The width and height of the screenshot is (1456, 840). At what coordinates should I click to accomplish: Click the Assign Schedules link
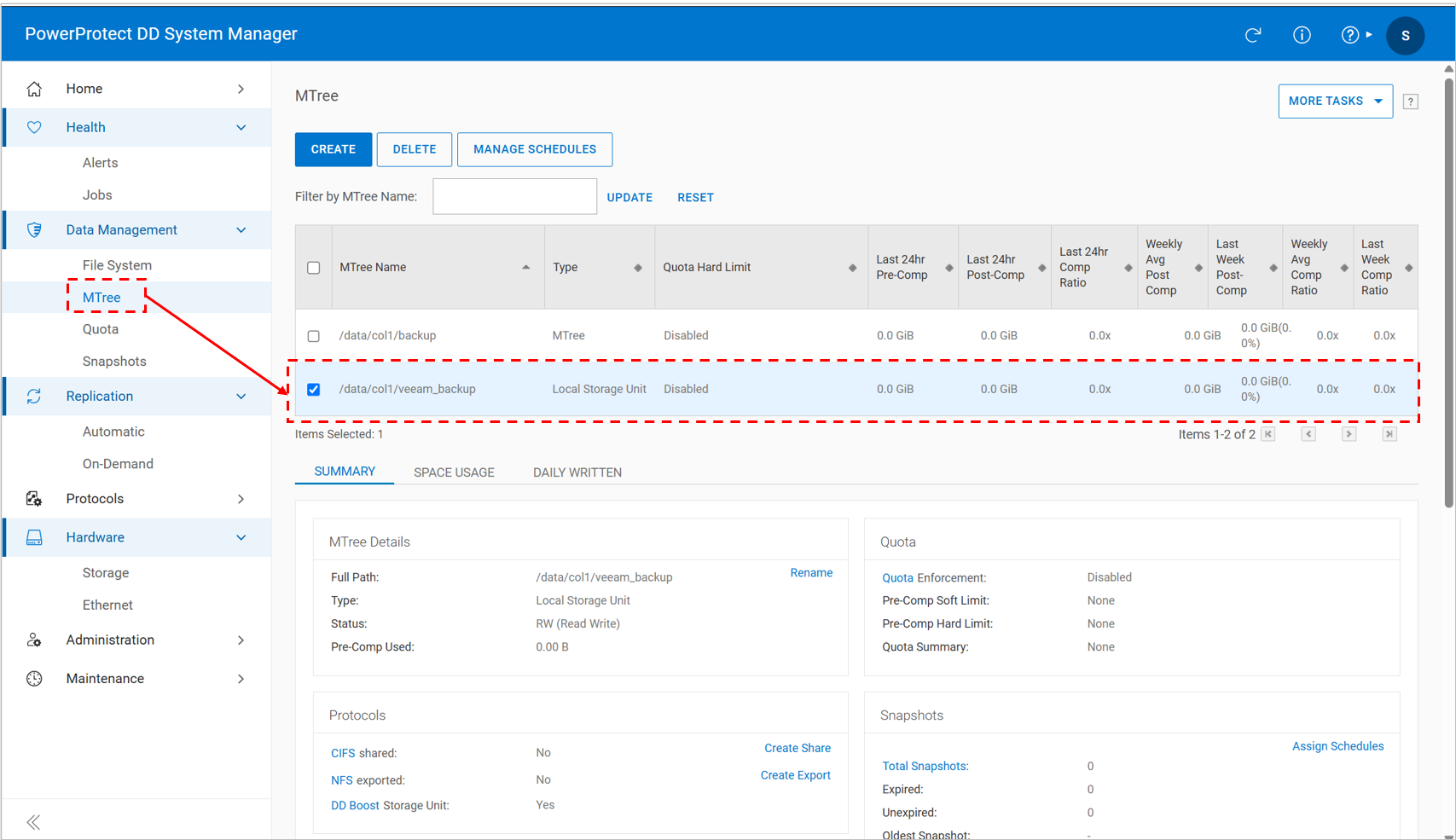(x=1338, y=746)
